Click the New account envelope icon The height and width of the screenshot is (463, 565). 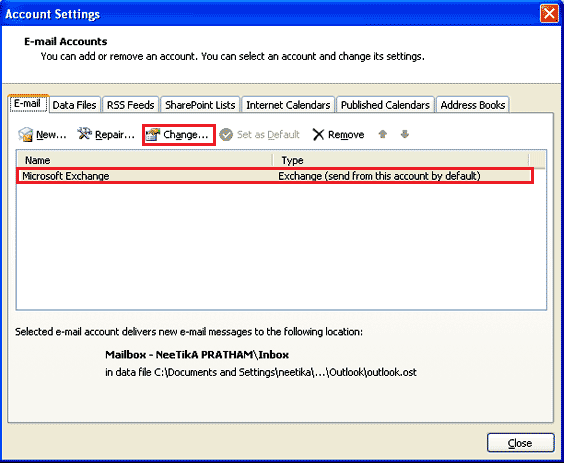coord(26,135)
